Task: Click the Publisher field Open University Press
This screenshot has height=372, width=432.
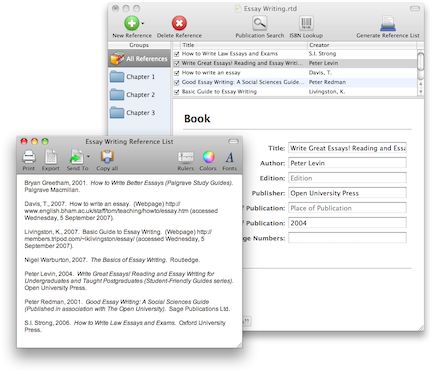Action: coord(347,193)
